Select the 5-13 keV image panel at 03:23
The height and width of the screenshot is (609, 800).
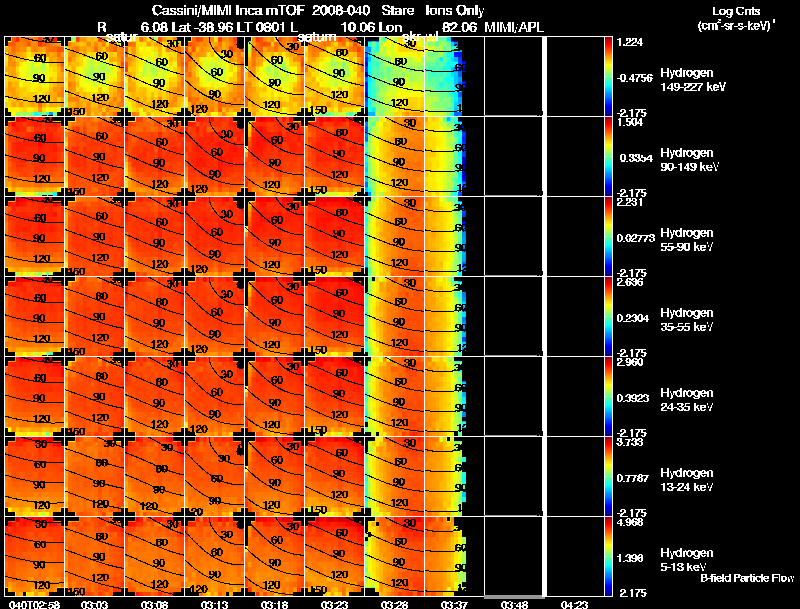pyautogui.click(x=335, y=557)
